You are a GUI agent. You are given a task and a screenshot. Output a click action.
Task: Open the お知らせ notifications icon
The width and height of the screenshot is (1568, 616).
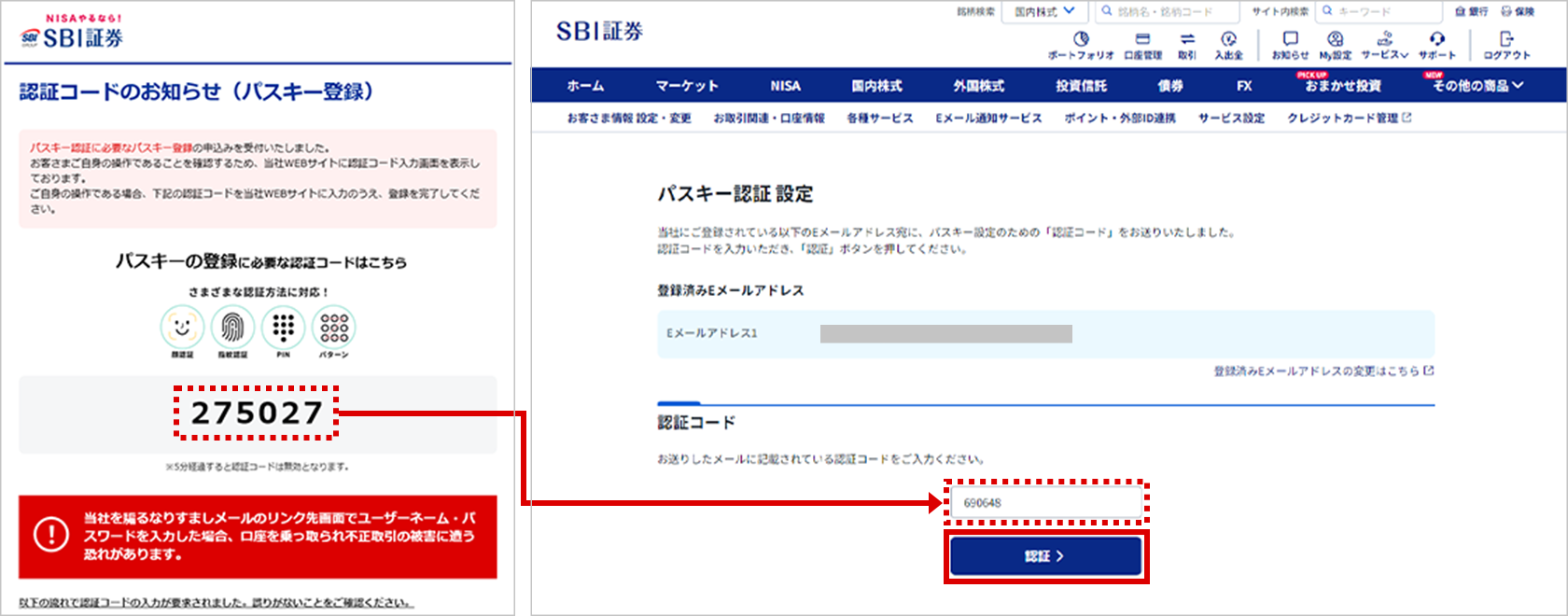(x=1290, y=44)
